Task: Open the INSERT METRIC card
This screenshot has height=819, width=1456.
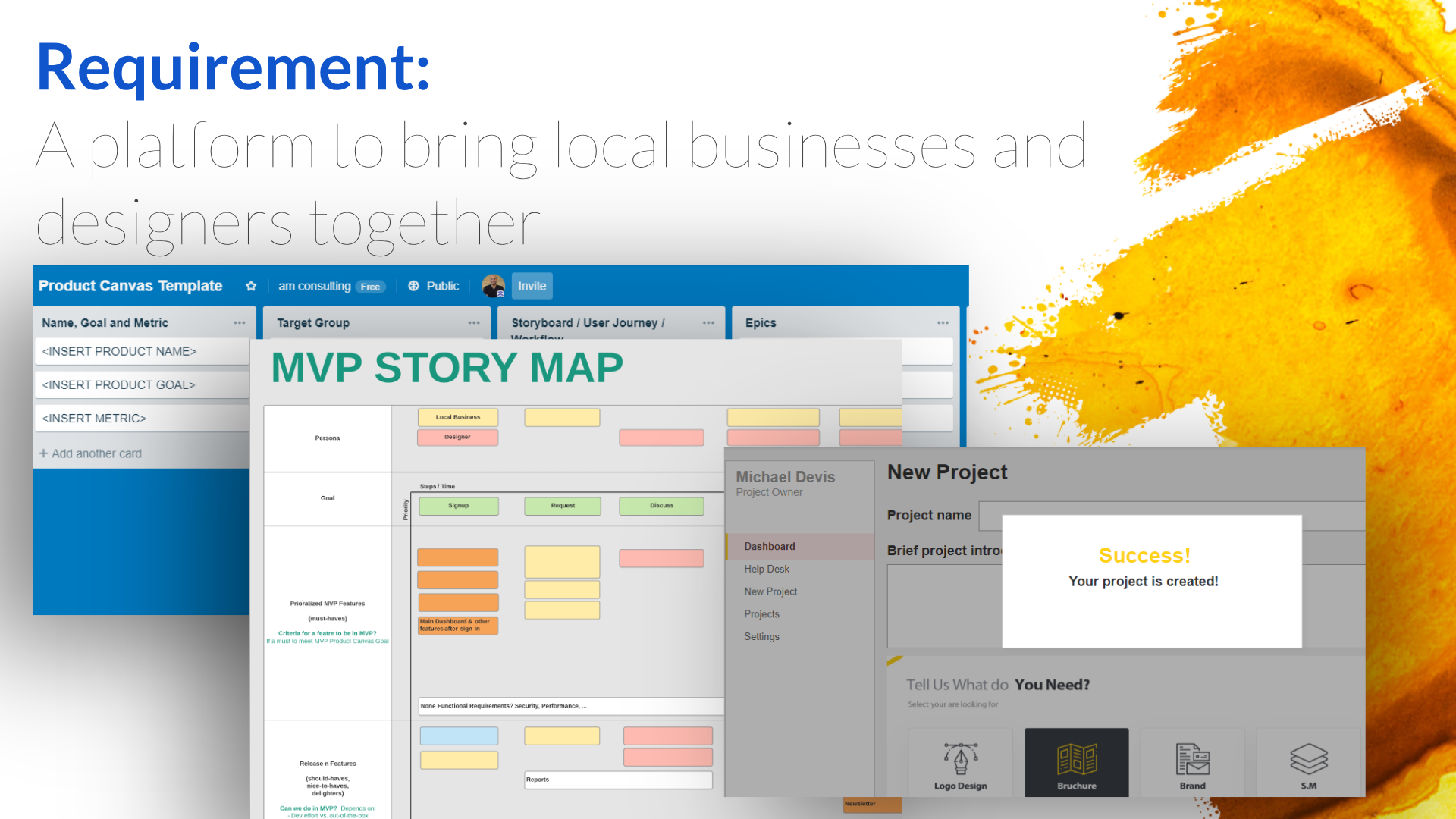Action: (142, 419)
